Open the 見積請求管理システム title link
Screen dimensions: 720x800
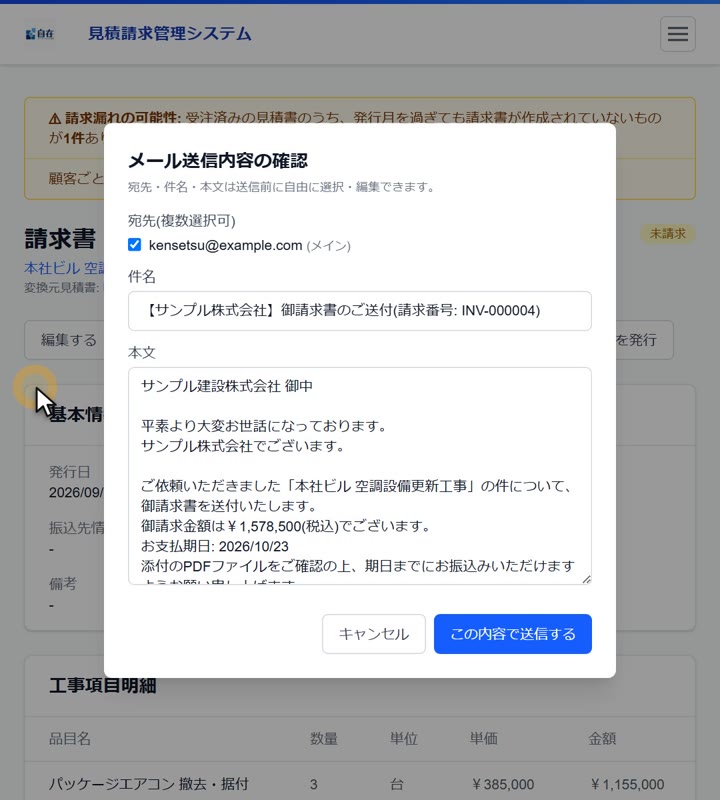169,34
